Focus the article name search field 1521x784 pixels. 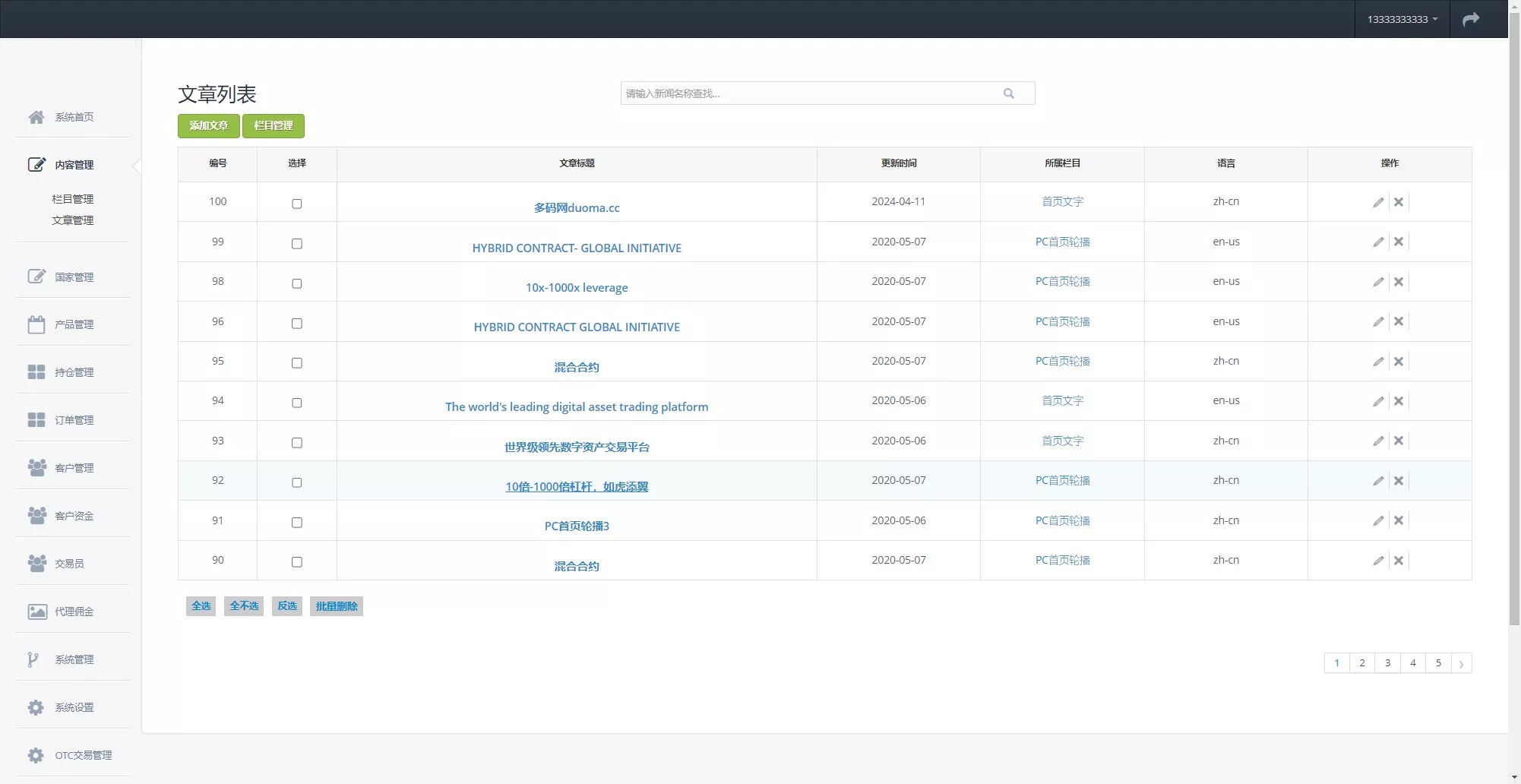tap(809, 93)
